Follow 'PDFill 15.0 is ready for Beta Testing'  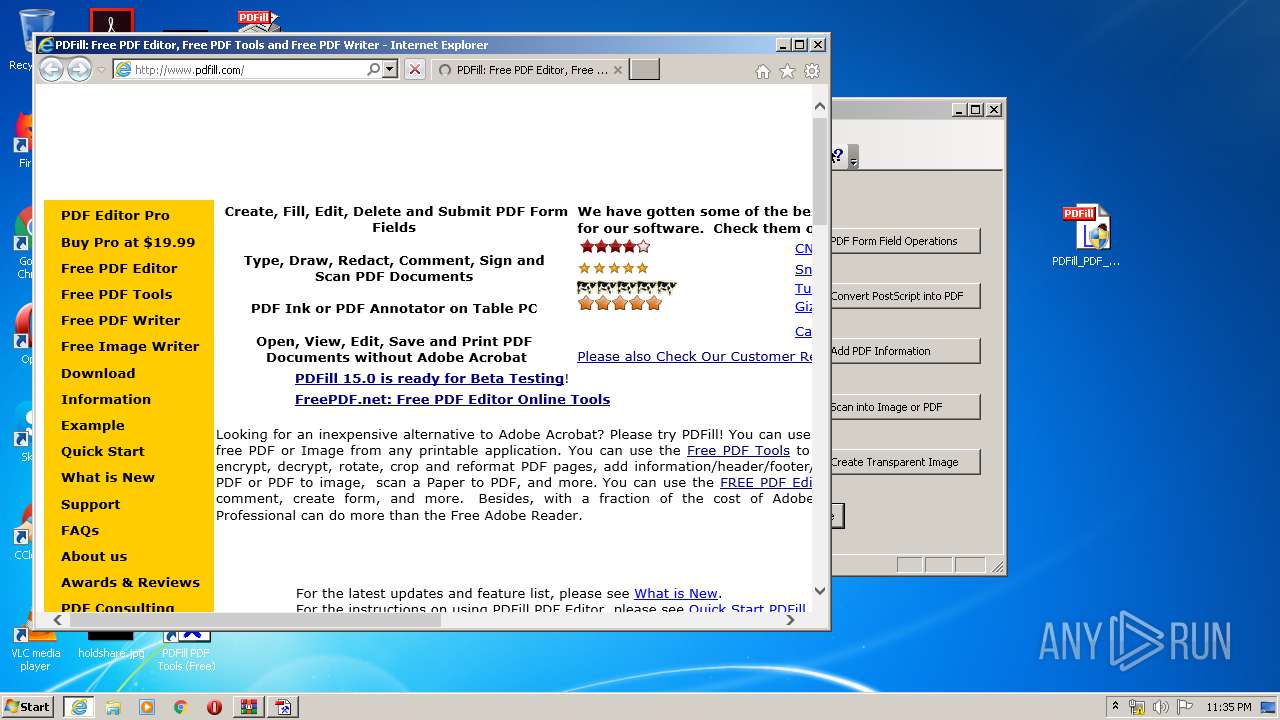(430, 378)
